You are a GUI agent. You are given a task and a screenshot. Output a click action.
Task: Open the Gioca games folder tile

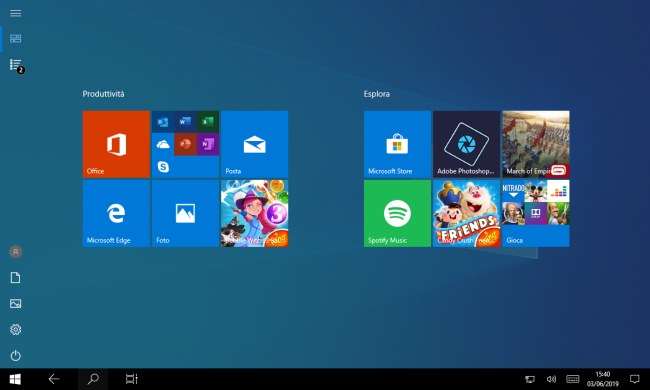point(536,213)
